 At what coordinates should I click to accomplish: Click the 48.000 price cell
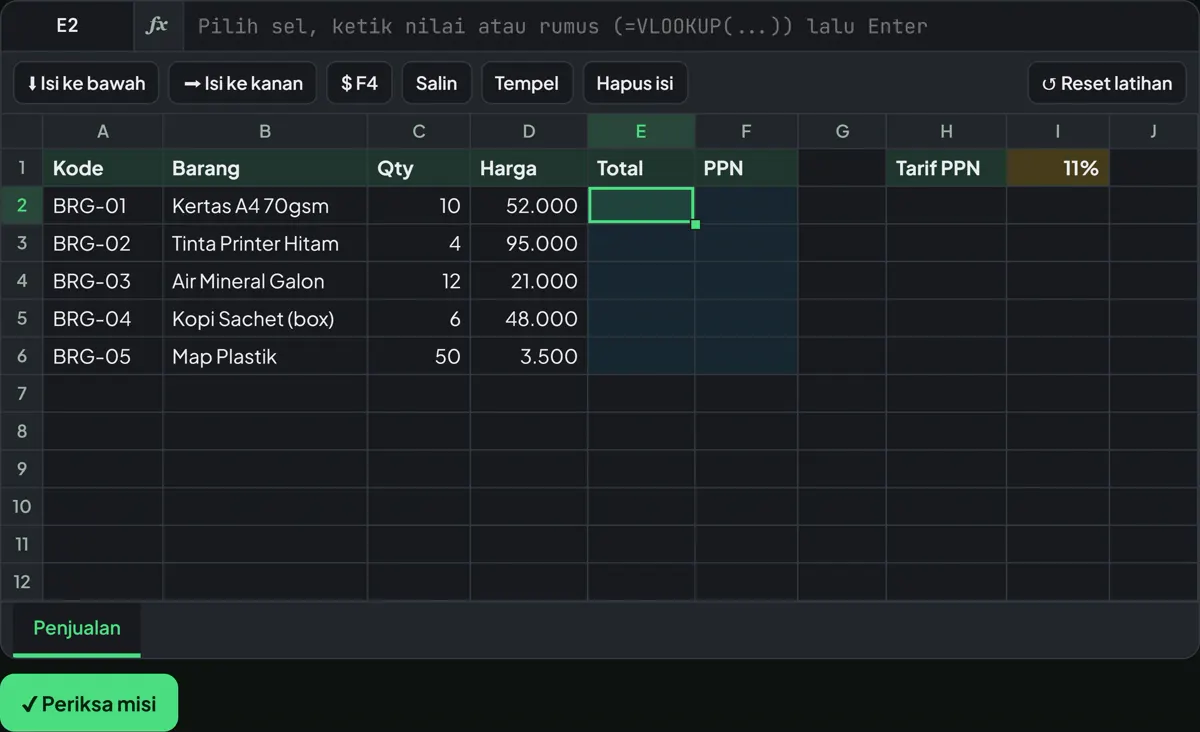pyautogui.click(x=529, y=319)
